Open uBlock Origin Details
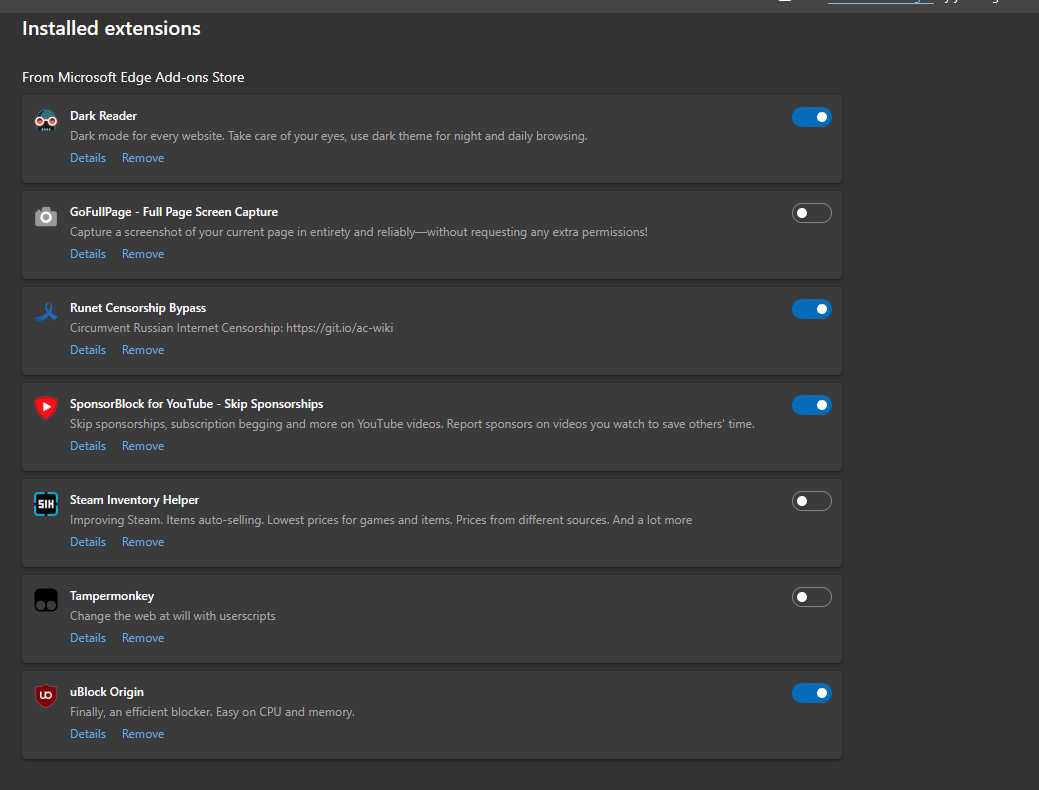Image resolution: width=1039 pixels, height=790 pixels. point(88,734)
